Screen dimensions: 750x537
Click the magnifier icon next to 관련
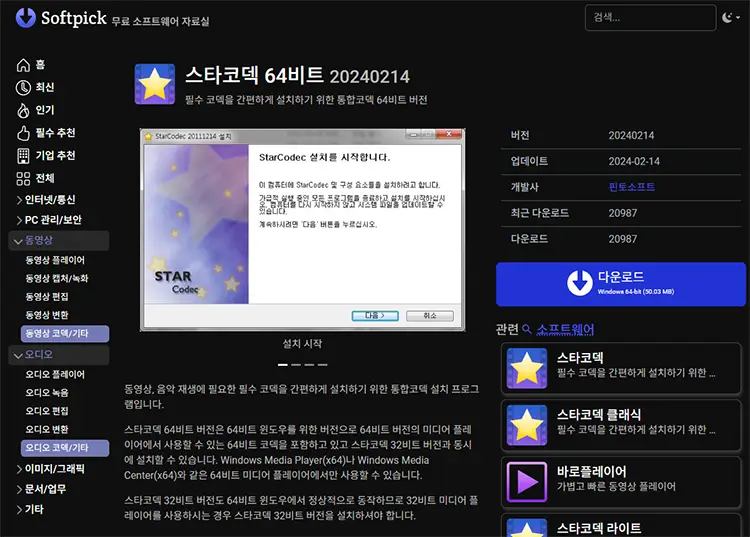tap(527, 329)
